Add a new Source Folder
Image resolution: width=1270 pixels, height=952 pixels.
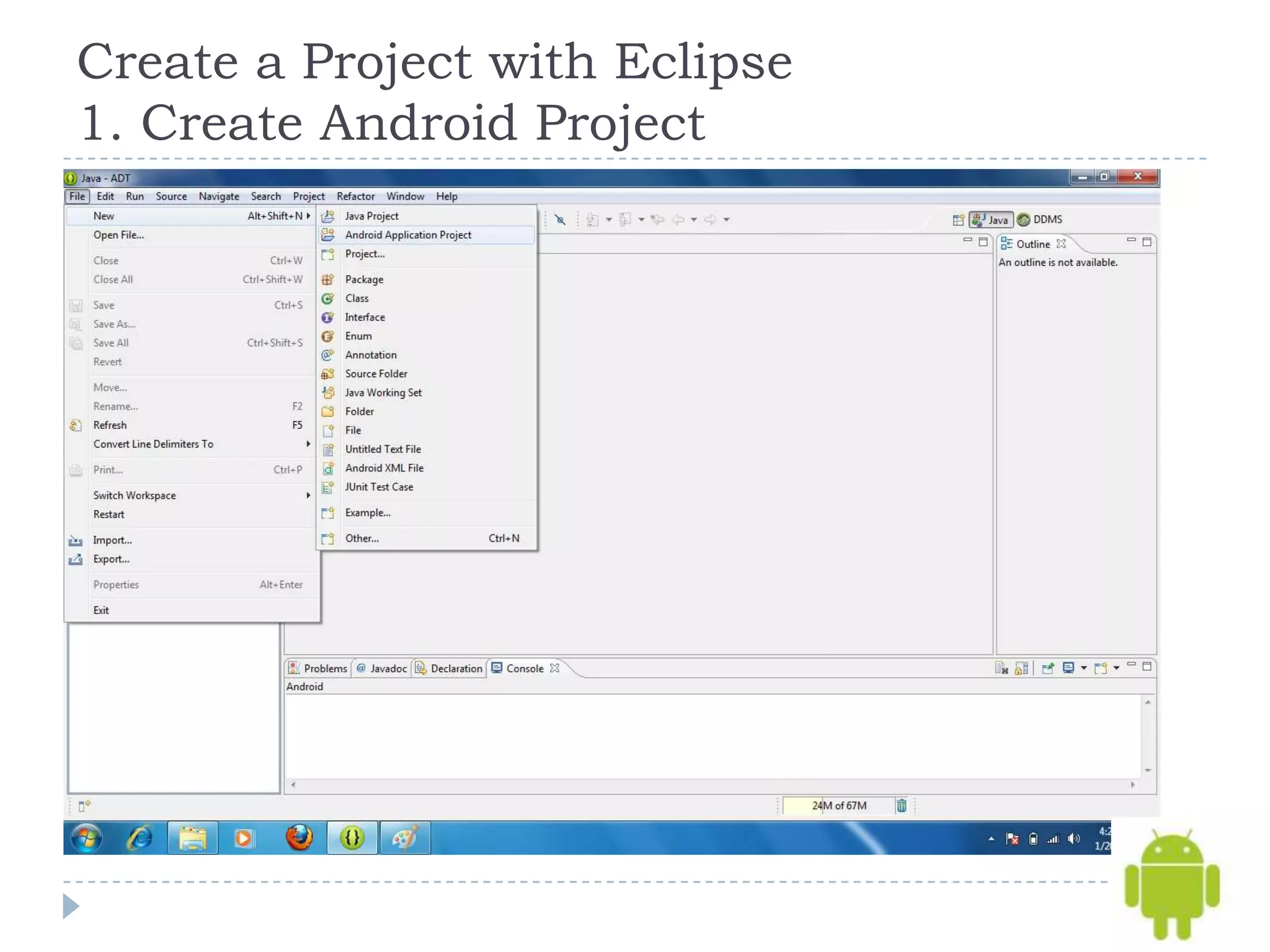426,374
